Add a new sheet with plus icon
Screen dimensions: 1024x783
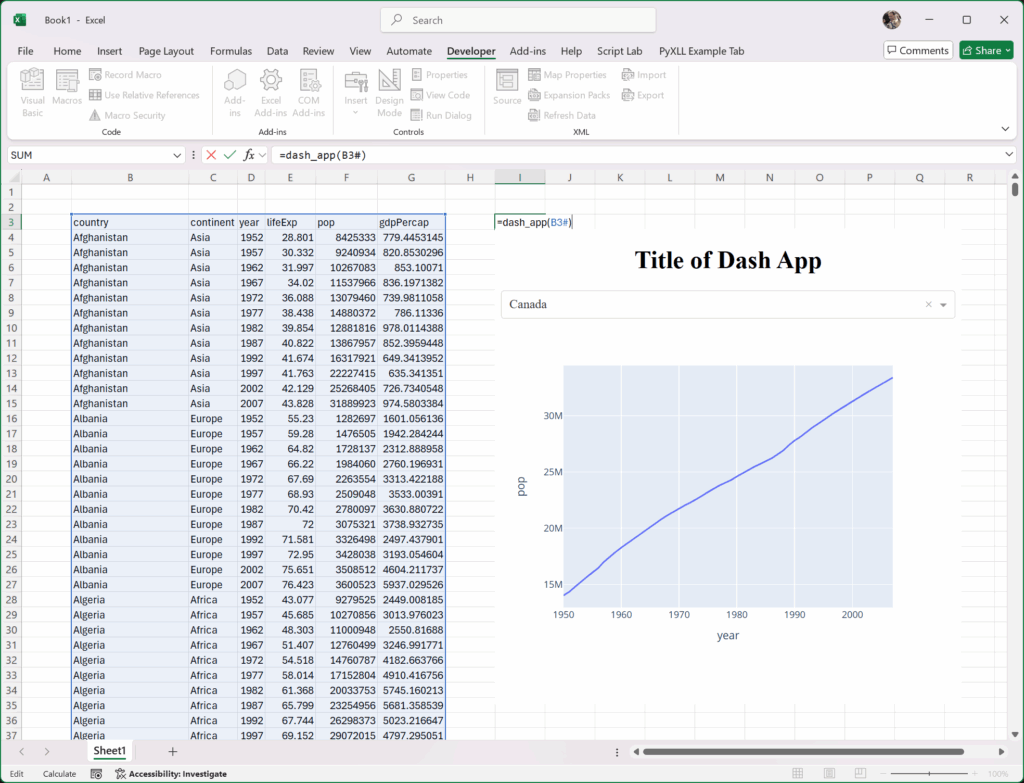(x=173, y=751)
